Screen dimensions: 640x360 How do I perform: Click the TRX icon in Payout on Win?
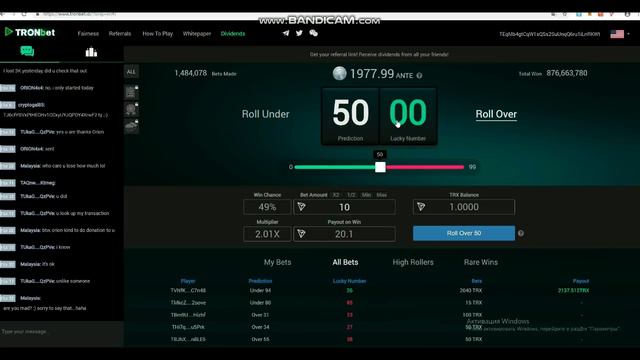click(x=302, y=234)
